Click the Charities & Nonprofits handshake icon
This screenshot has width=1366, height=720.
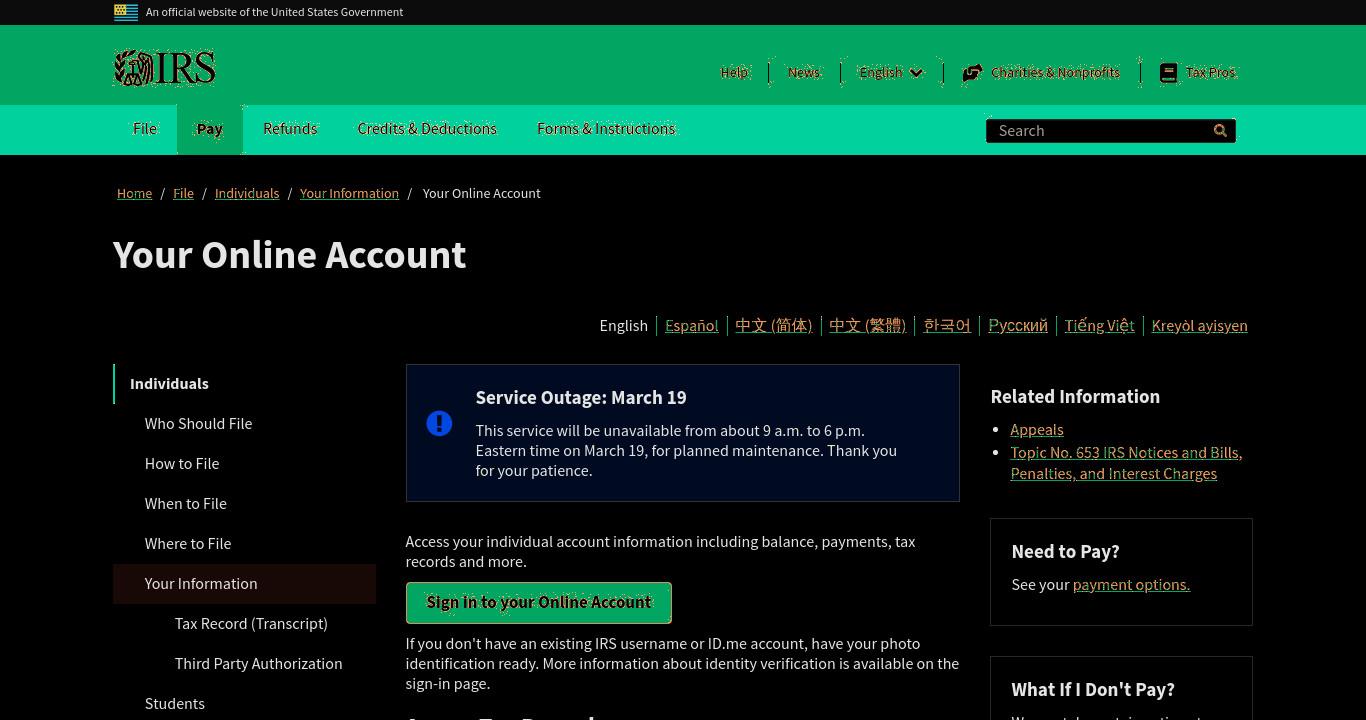click(972, 73)
